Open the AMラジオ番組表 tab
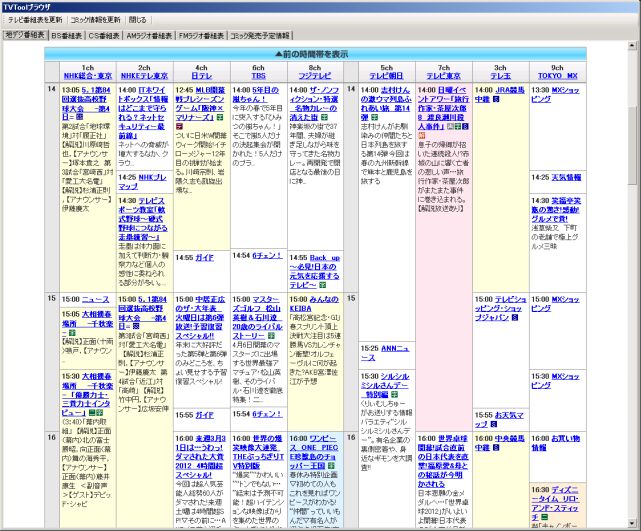This screenshot has width=641, height=531. point(149,36)
